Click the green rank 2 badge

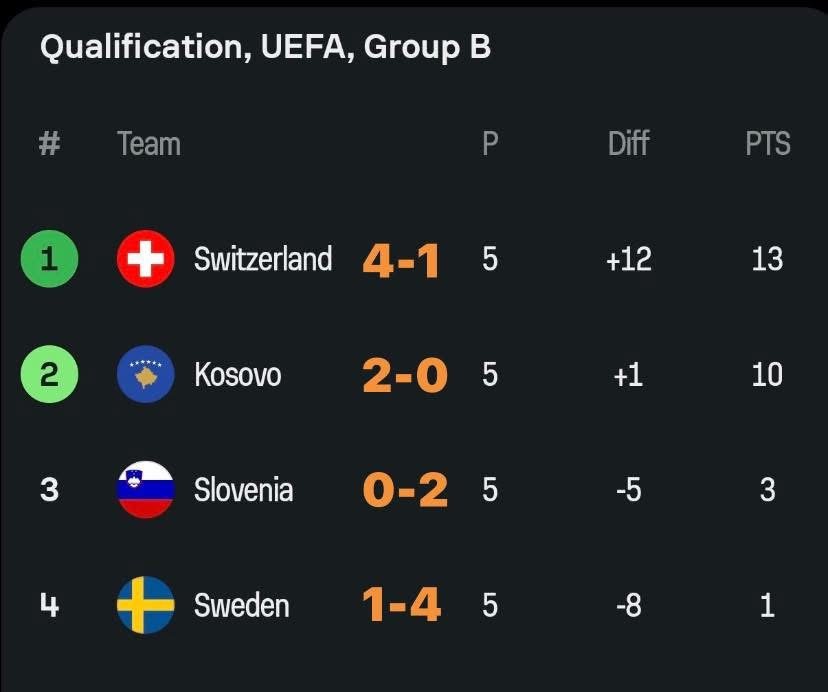tap(49, 374)
